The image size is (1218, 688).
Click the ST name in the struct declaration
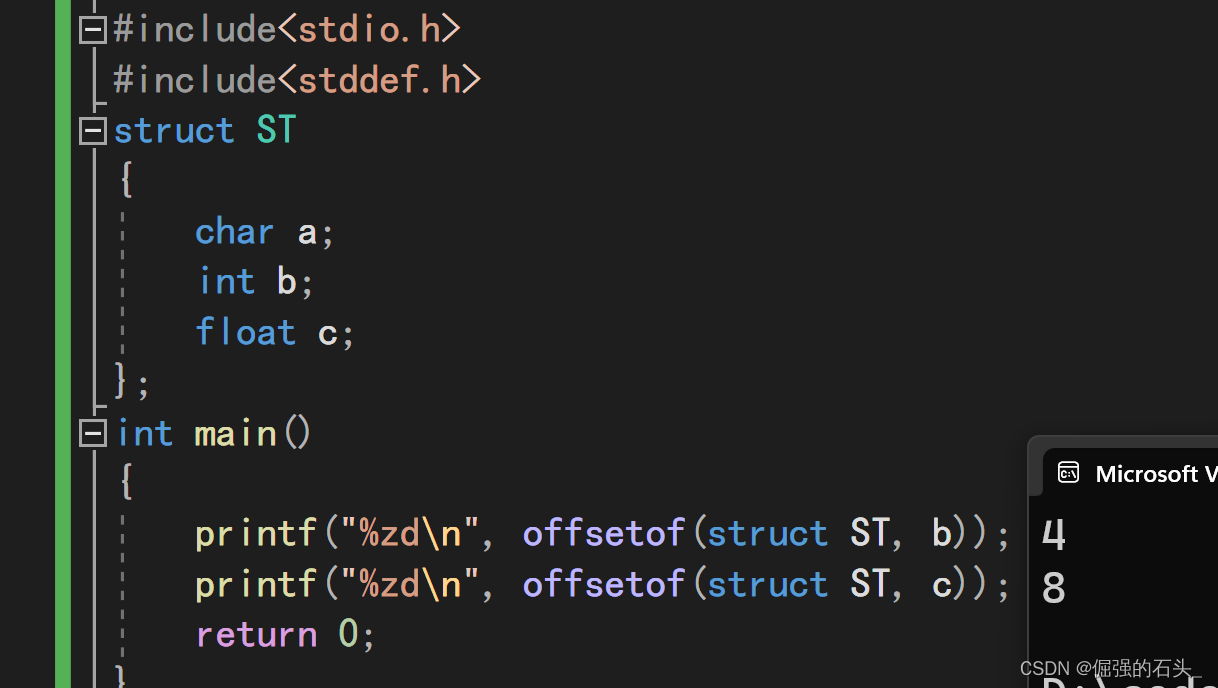pyautogui.click(x=276, y=131)
